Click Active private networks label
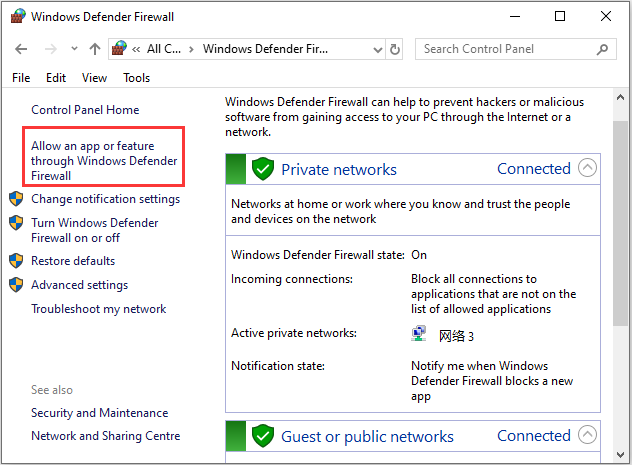Viewport: 632px width, 465px height. point(294,333)
